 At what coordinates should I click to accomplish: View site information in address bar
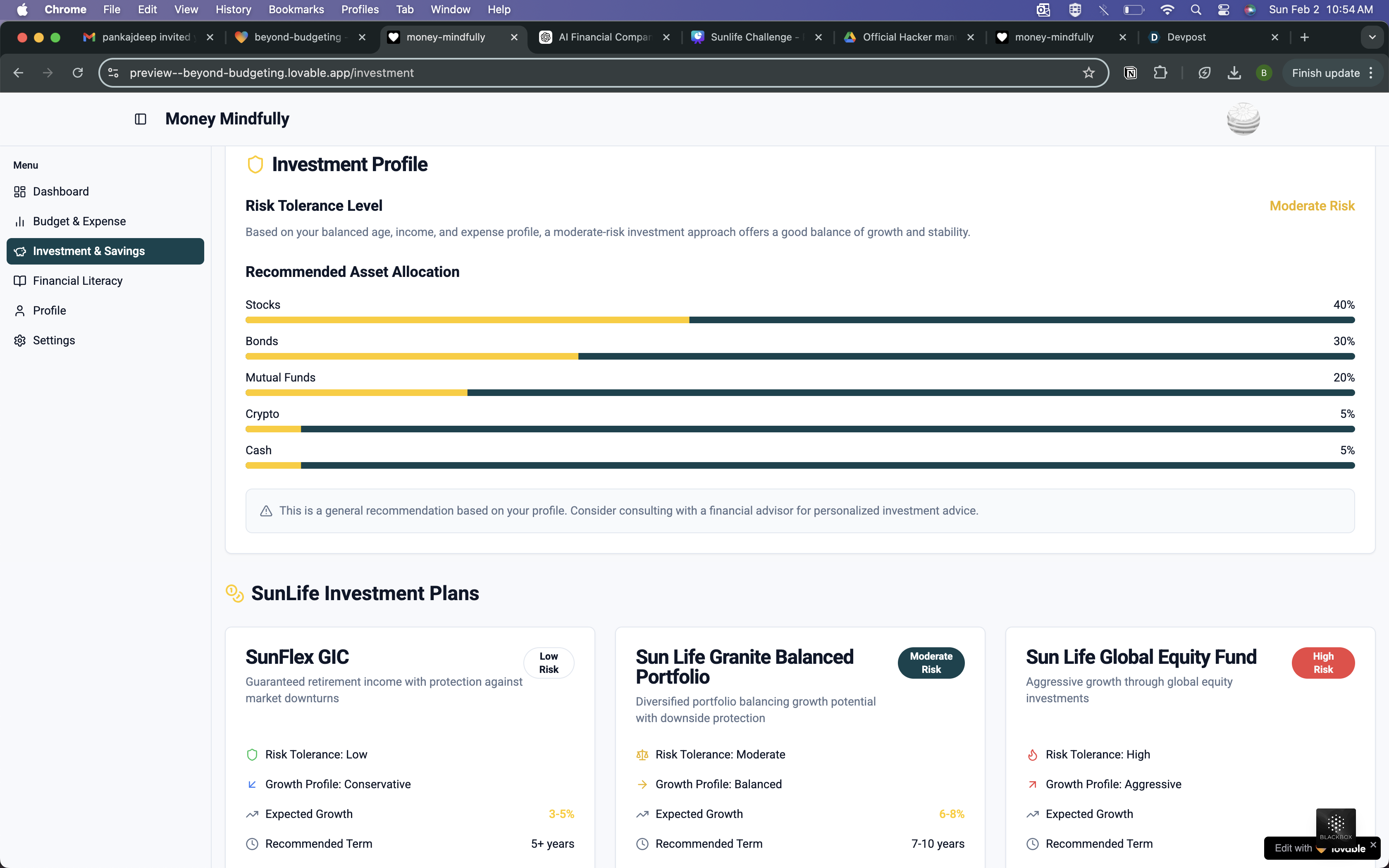pyautogui.click(x=114, y=73)
